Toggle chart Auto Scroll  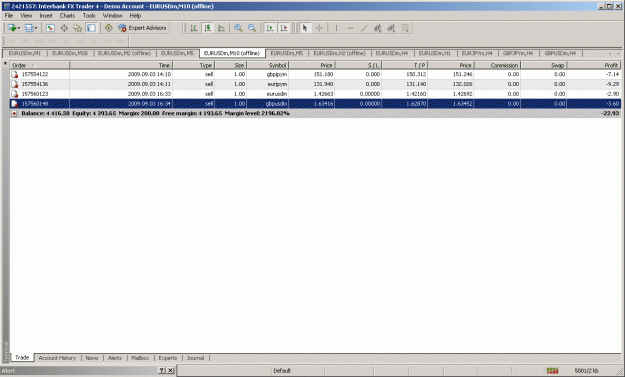tap(270, 28)
